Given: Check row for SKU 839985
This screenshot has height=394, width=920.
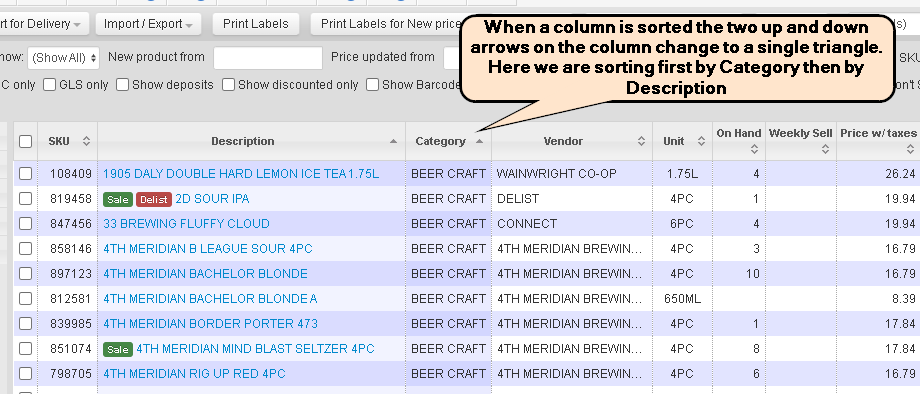Looking at the screenshot, I should point(25,324).
